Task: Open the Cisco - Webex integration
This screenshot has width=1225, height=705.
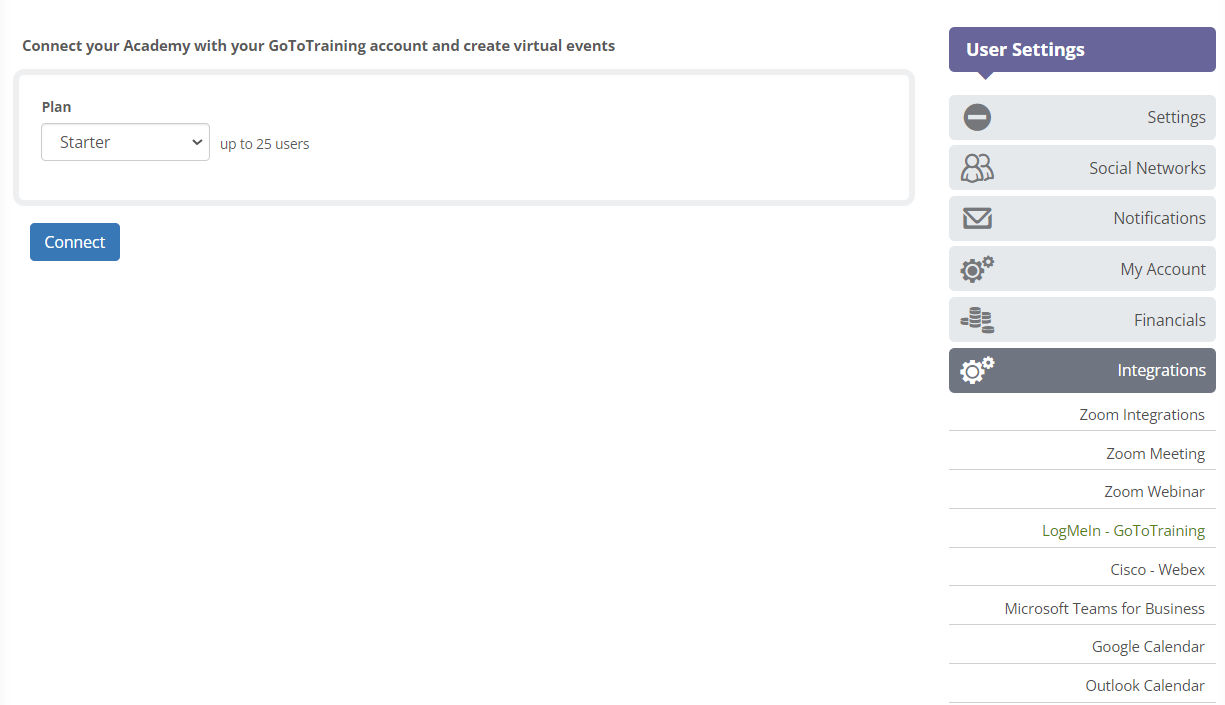Action: [x=1157, y=569]
